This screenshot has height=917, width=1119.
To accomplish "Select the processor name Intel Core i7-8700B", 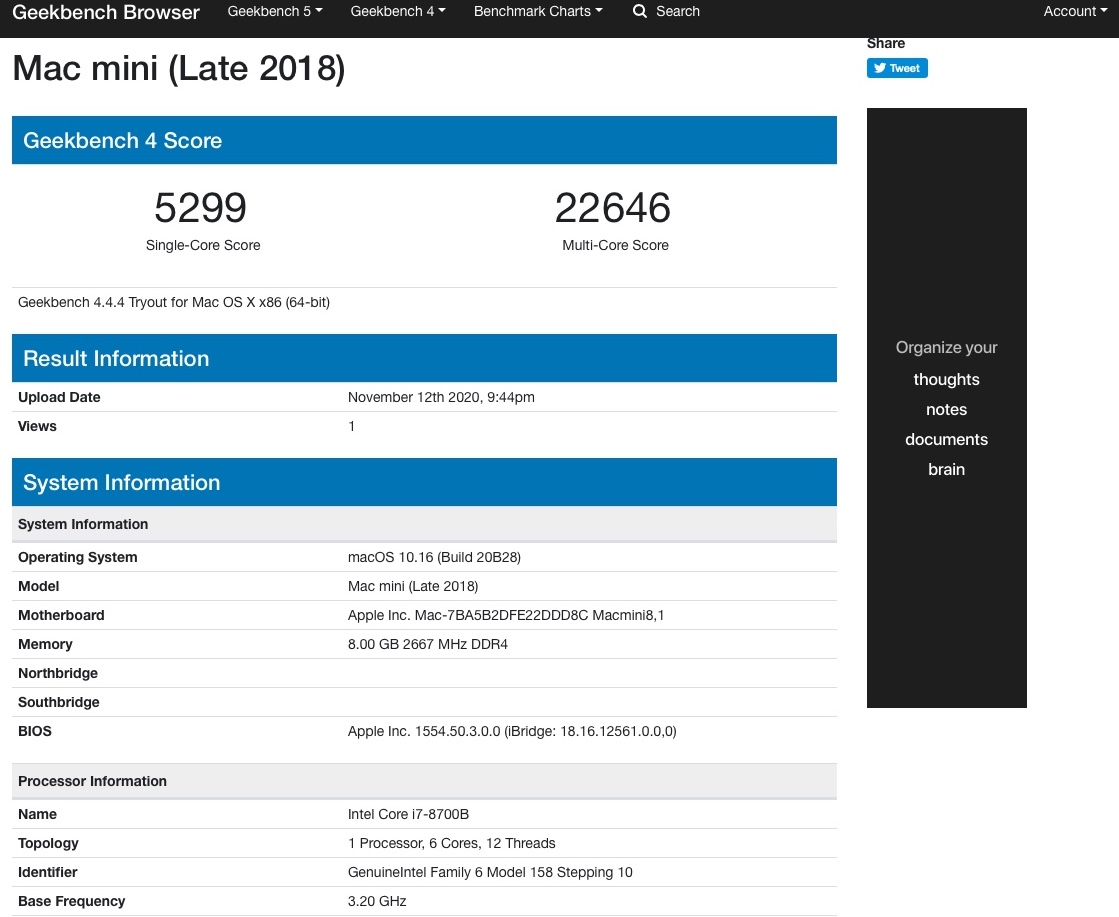I will pyautogui.click(x=408, y=814).
